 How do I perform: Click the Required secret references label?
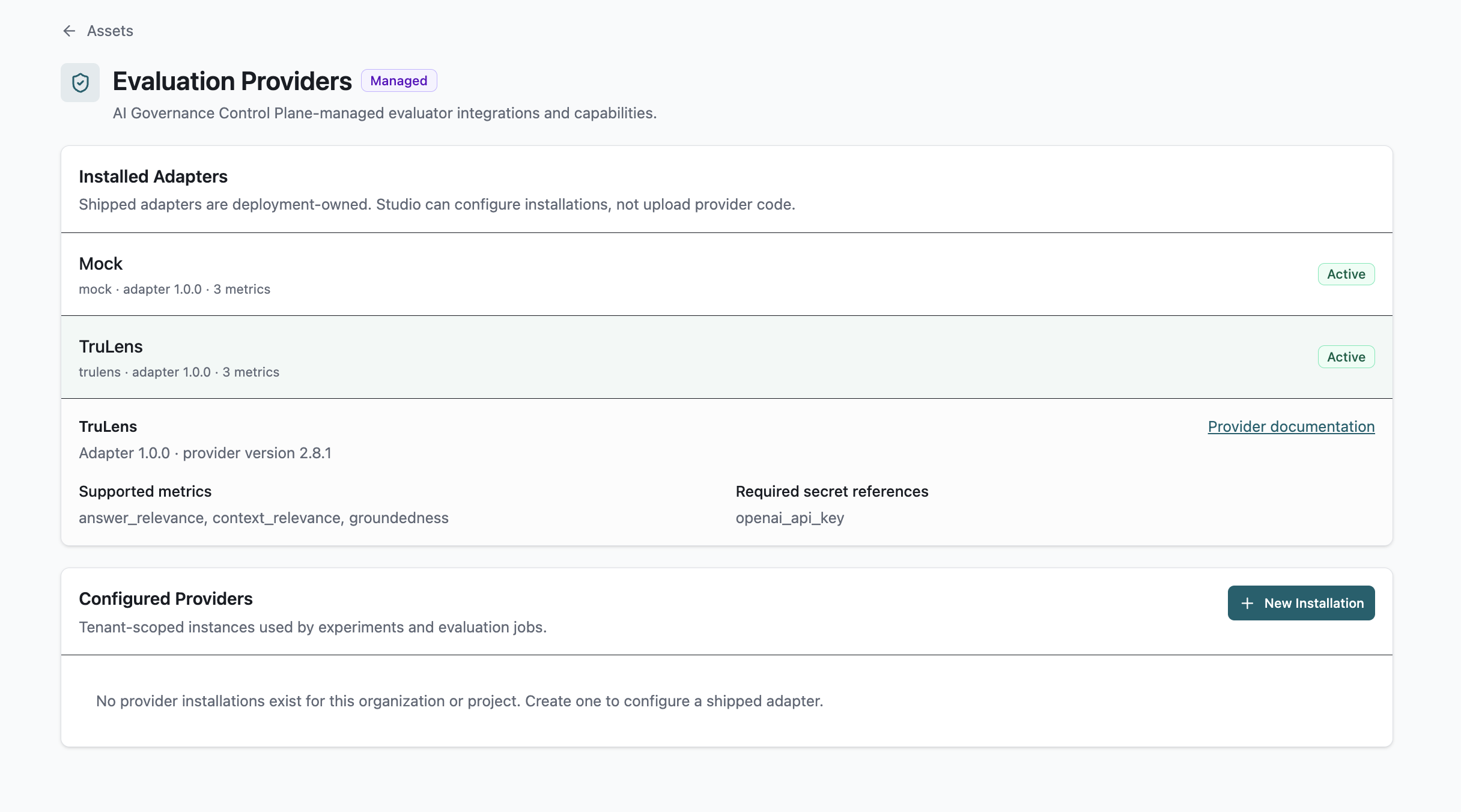[x=832, y=491]
